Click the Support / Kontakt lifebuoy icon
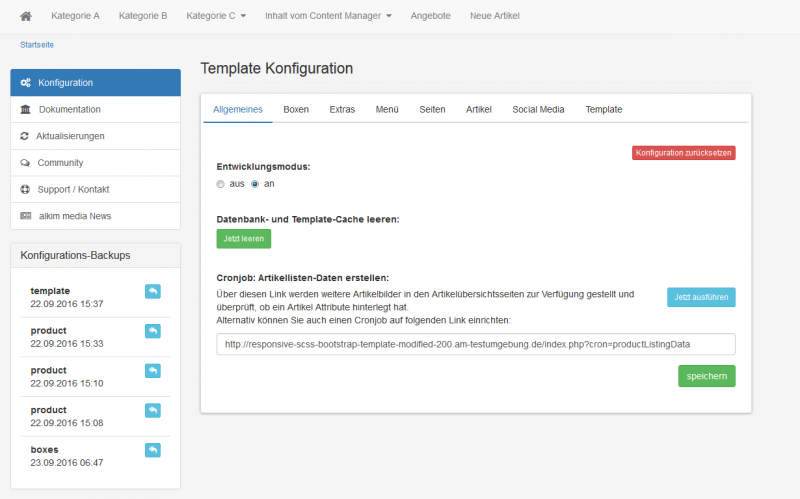 point(25,189)
